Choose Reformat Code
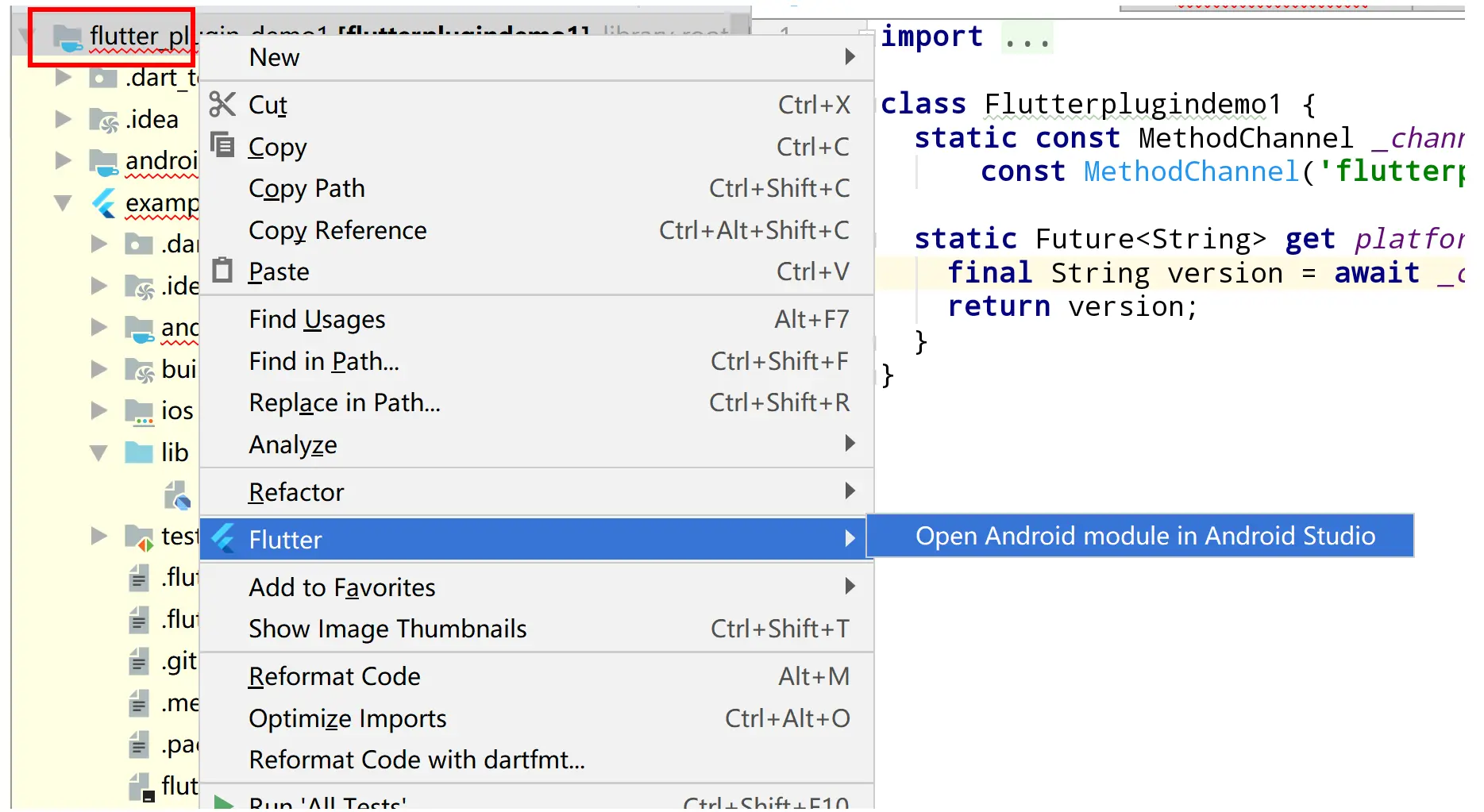This screenshot has width=1484, height=812. pos(537,676)
